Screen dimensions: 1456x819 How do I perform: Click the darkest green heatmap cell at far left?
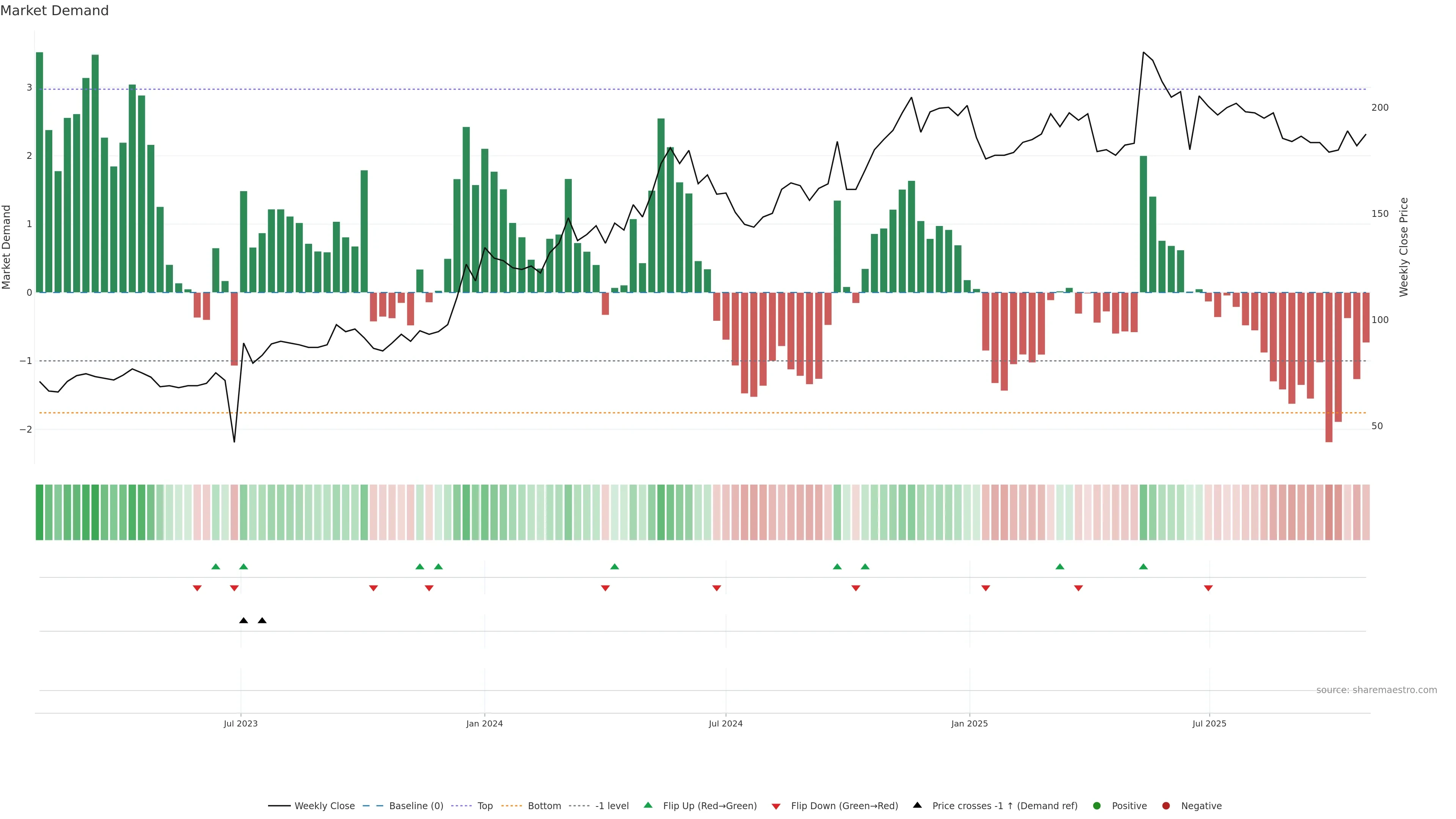coord(39,512)
